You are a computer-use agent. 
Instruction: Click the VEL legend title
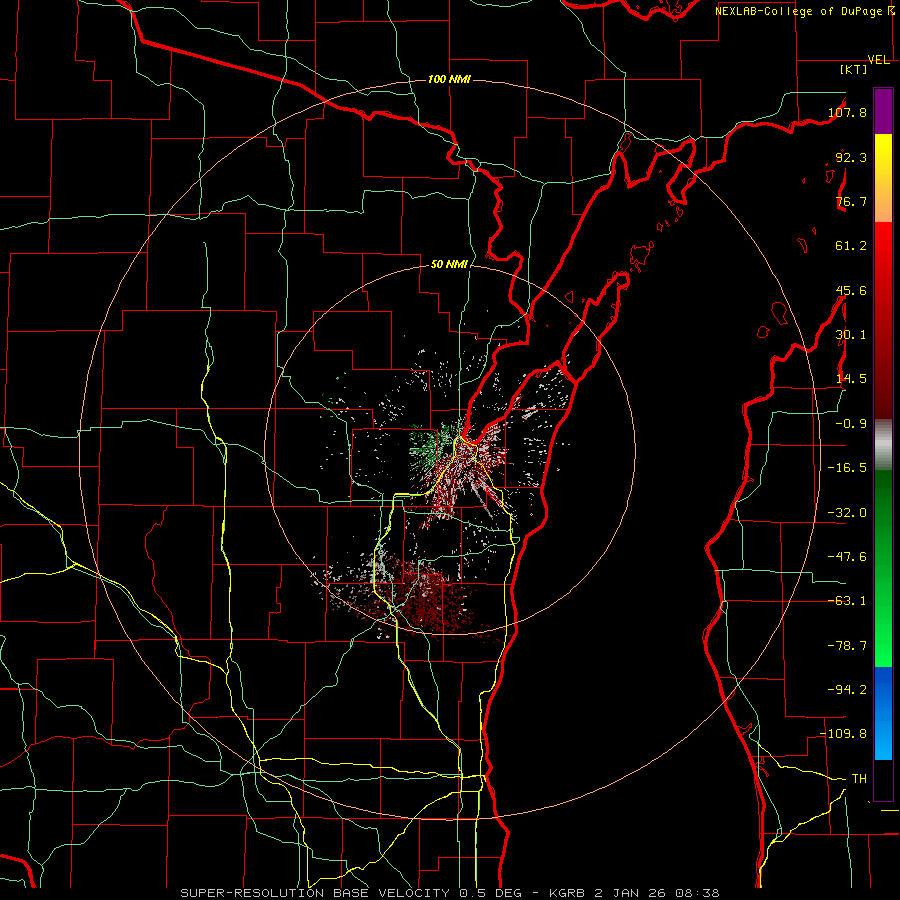(879, 60)
